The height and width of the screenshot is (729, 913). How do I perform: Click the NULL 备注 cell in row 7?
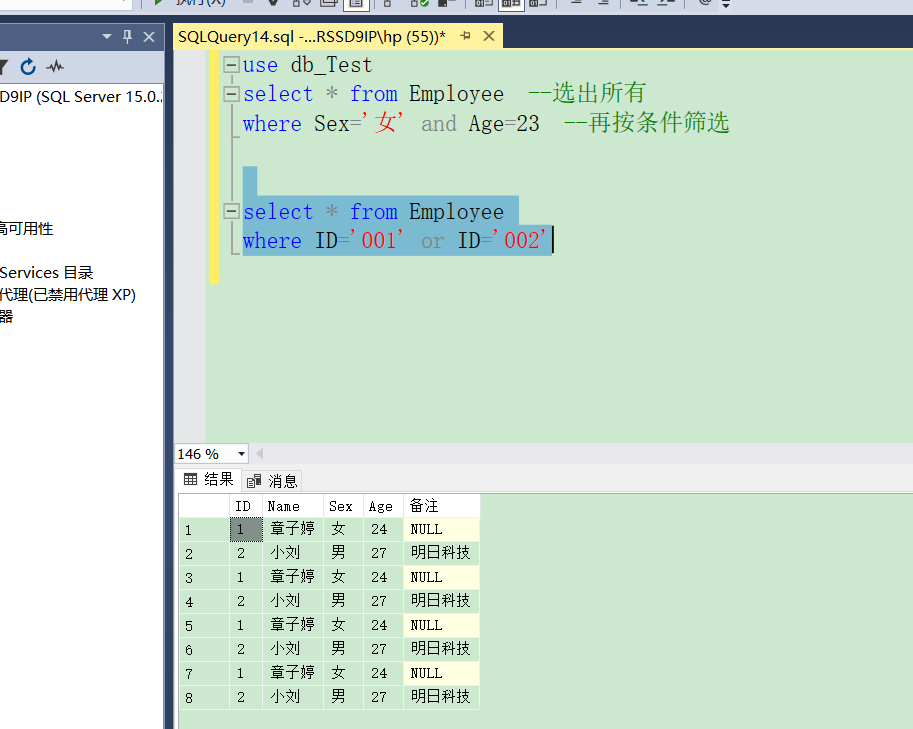click(442, 673)
